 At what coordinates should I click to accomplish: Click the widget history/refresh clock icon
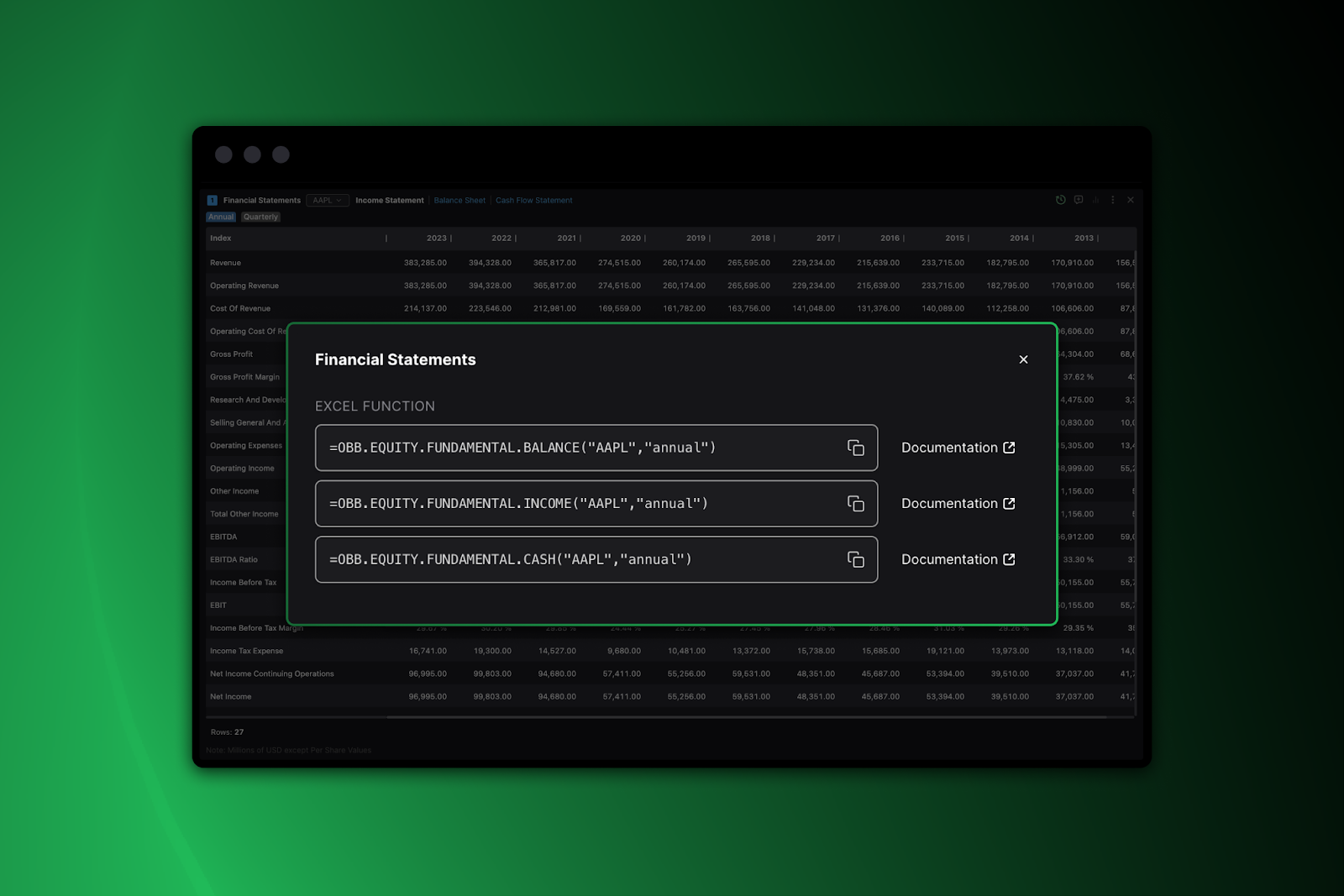[x=1060, y=200]
